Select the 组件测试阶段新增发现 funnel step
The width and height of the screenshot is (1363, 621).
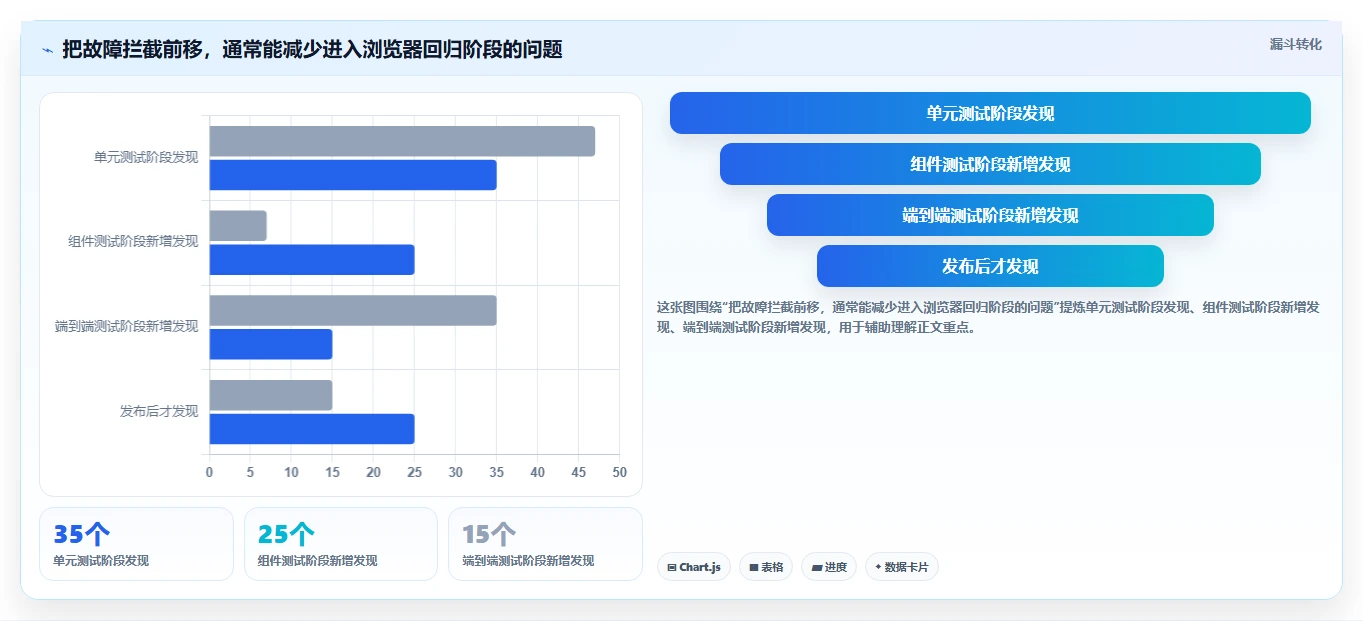990,164
